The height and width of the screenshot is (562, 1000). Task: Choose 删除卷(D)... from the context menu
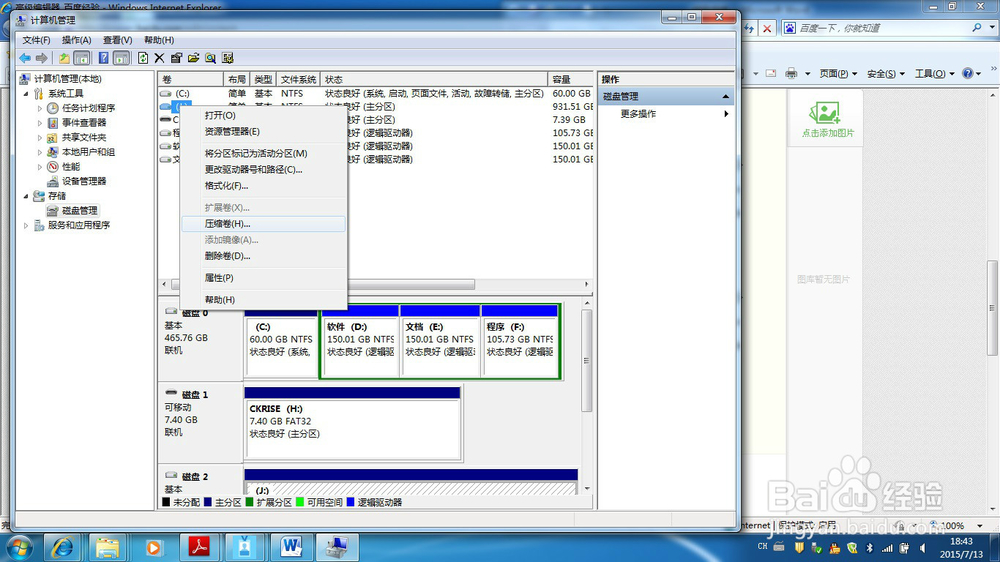[x=263, y=256]
